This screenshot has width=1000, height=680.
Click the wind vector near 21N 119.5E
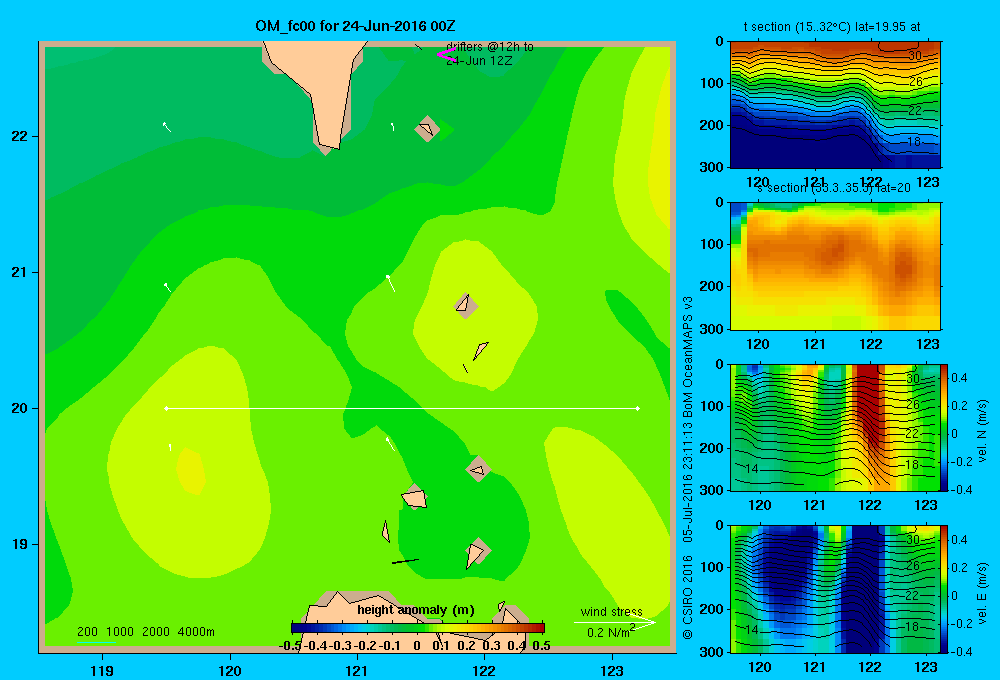[x=168, y=288]
